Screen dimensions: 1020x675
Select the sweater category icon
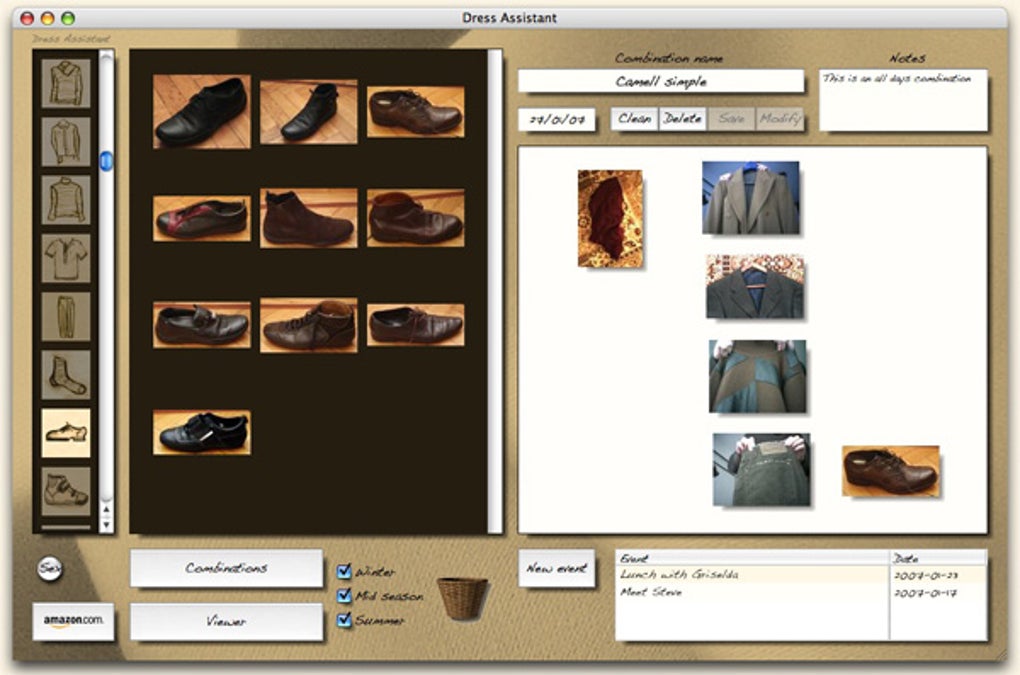pyautogui.click(x=65, y=81)
